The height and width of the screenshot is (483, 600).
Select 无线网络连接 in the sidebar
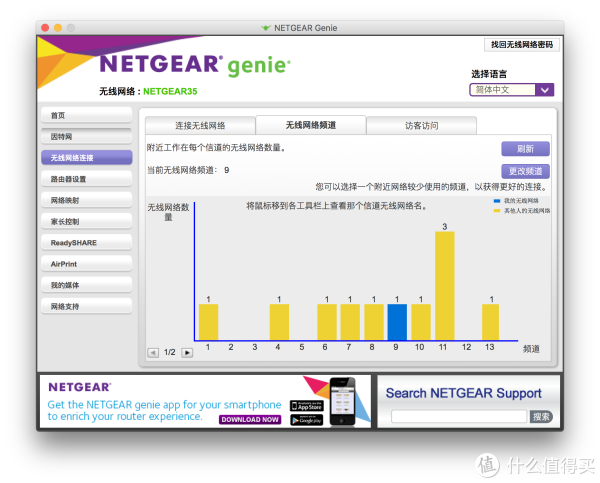86,158
